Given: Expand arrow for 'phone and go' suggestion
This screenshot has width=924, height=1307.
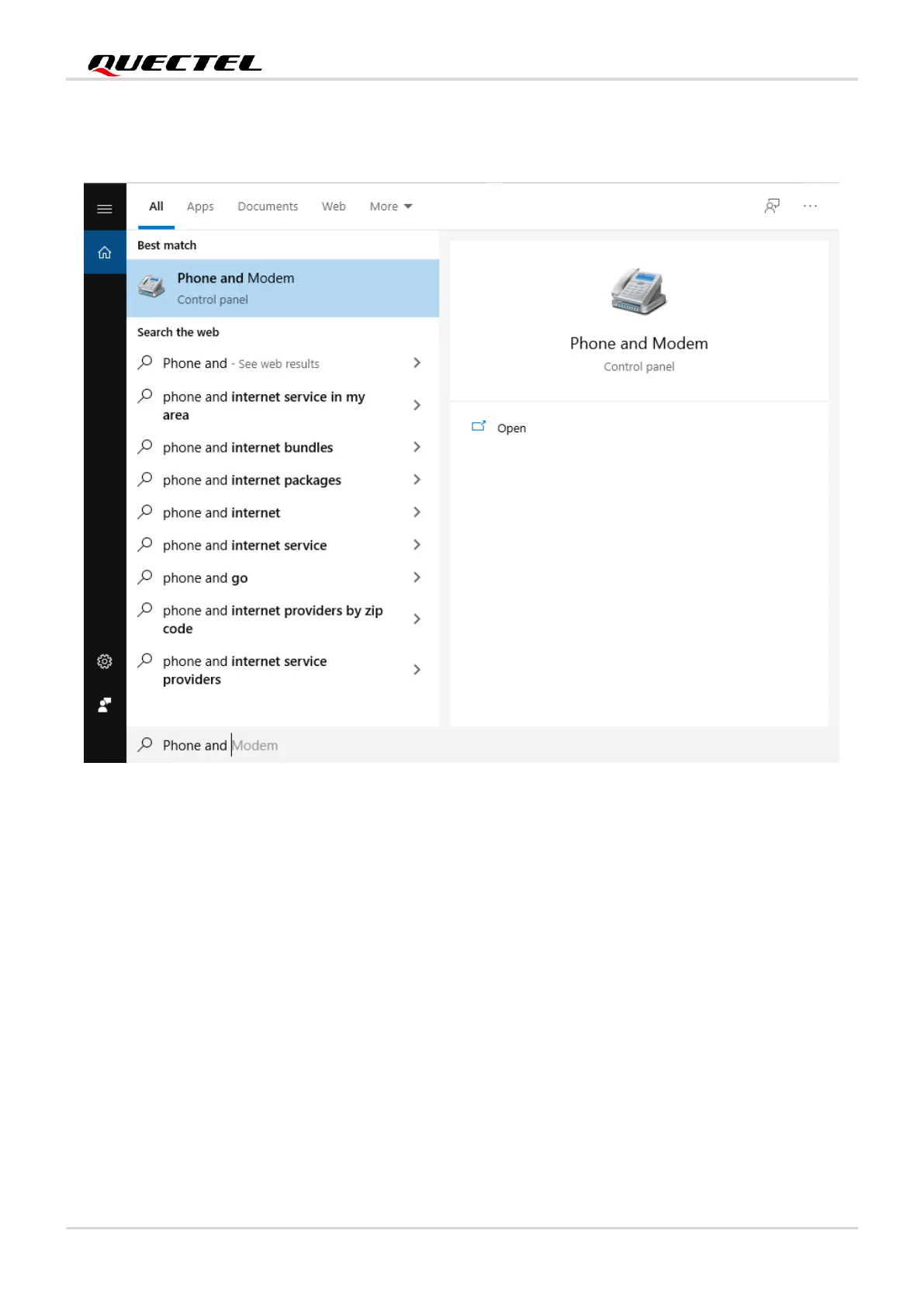Looking at the screenshot, I should 417,577.
